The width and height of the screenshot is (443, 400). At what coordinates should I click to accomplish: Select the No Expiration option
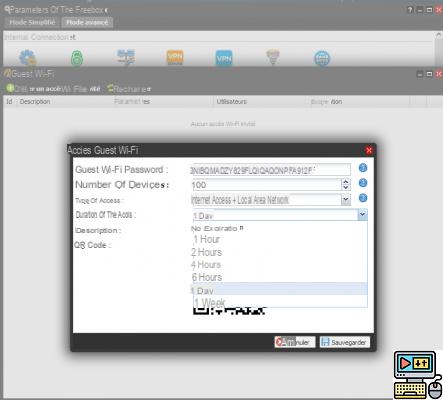279,228
